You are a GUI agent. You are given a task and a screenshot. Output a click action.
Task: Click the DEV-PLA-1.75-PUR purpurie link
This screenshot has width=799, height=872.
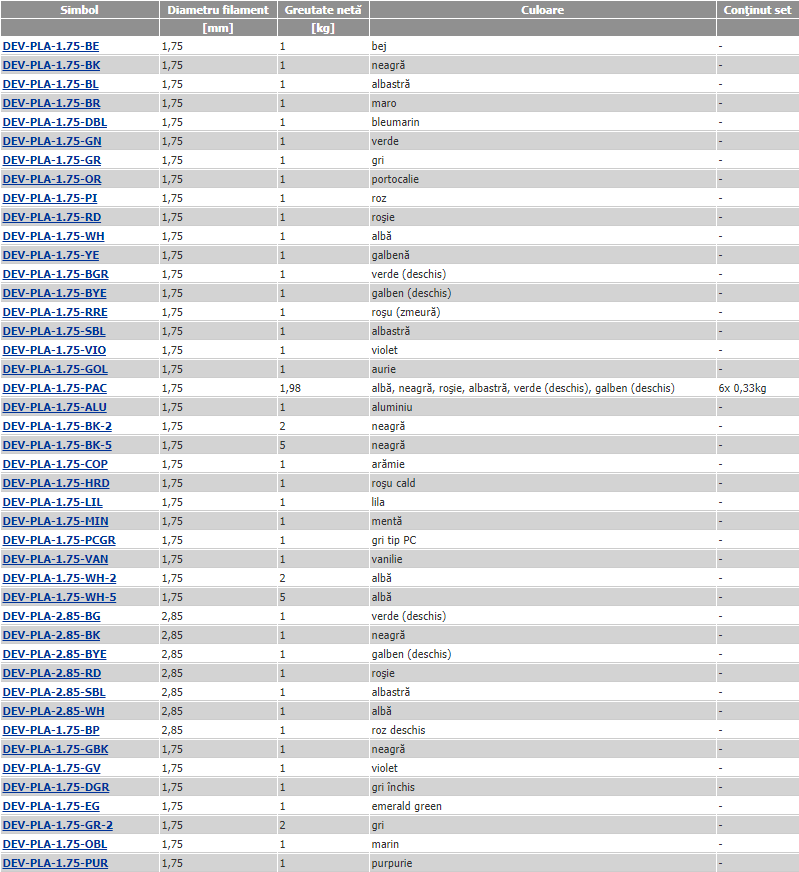point(55,863)
